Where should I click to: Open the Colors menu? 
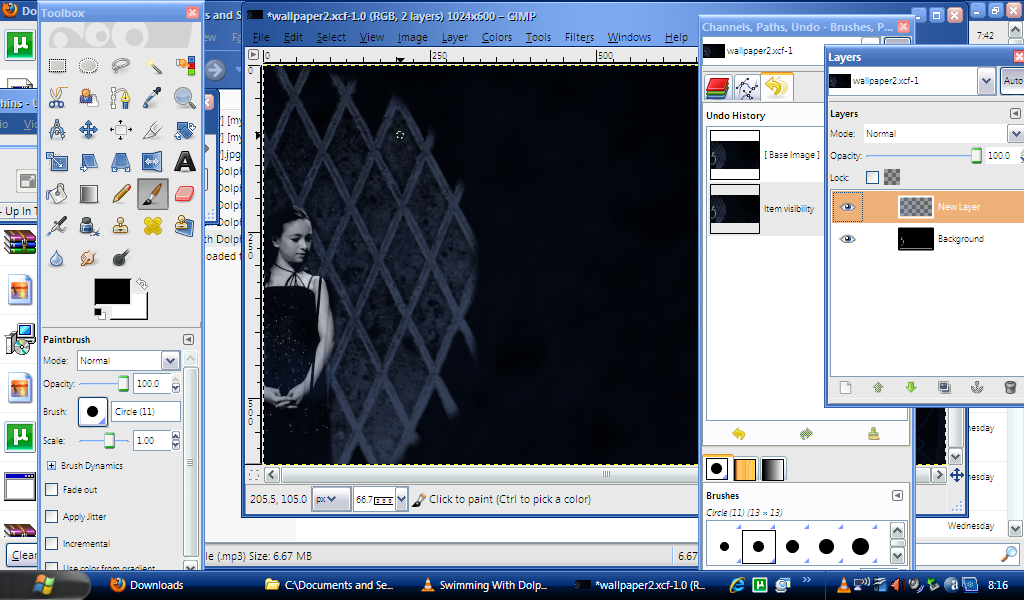click(x=497, y=37)
